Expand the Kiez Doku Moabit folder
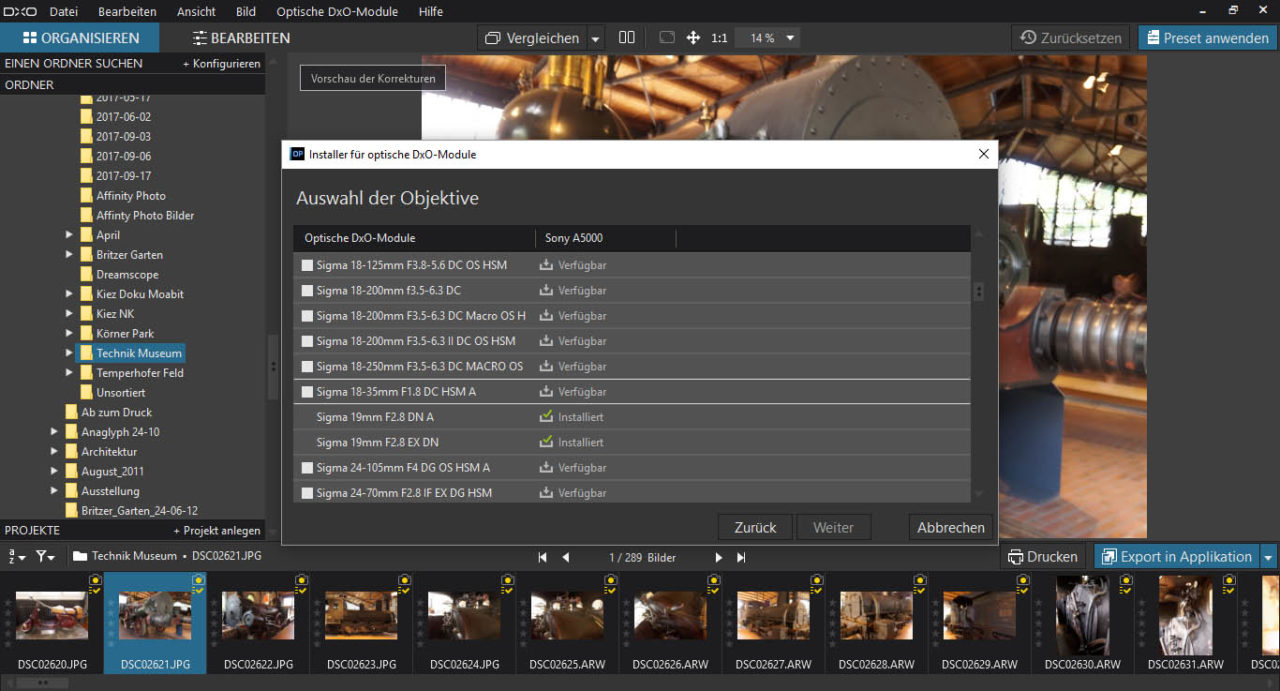1280x691 pixels. point(70,294)
